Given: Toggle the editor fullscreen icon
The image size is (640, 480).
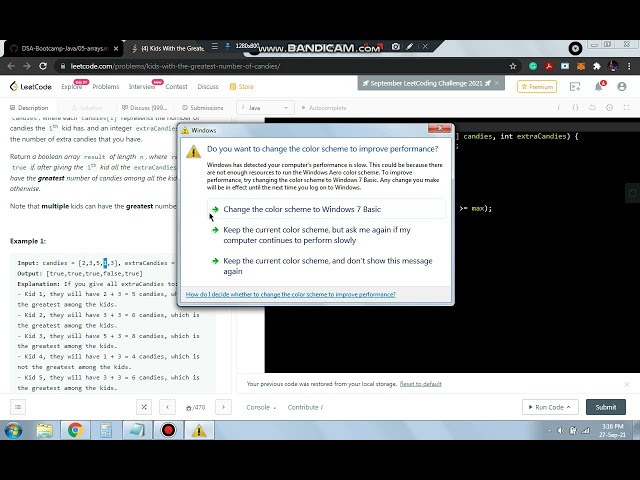Looking at the screenshot, I should (x=627, y=108).
